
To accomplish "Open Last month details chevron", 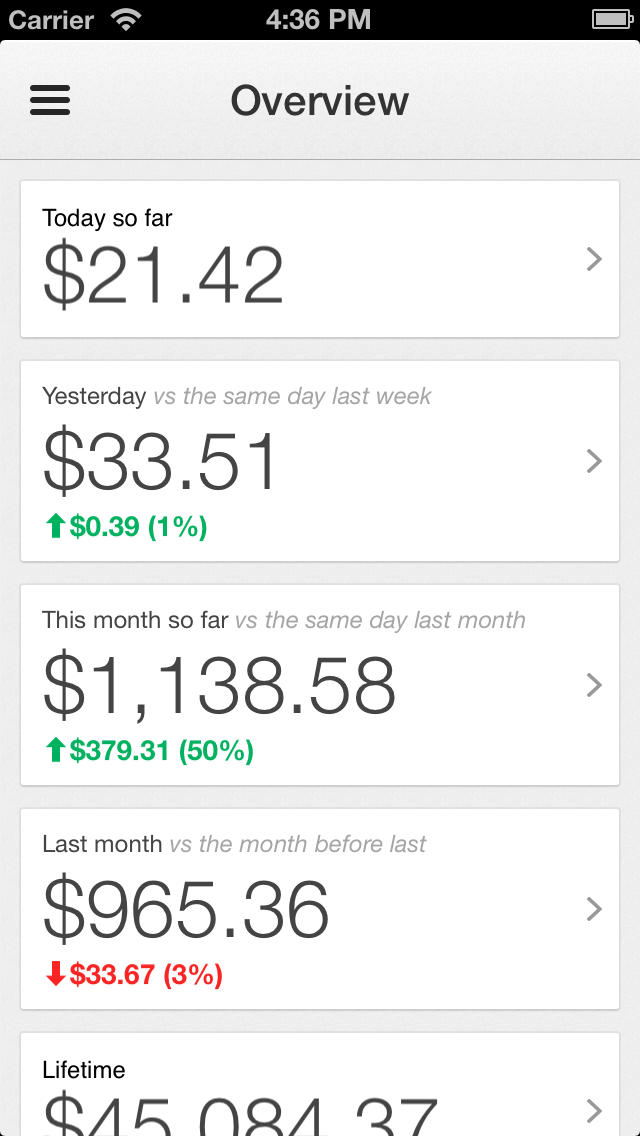I will click(x=594, y=909).
